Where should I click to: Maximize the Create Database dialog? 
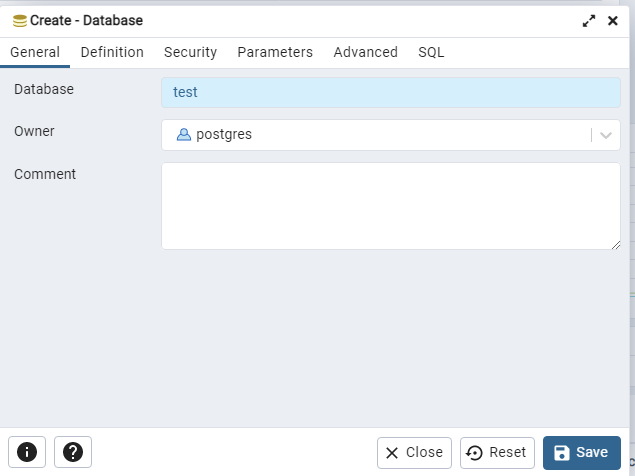pos(589,20)
